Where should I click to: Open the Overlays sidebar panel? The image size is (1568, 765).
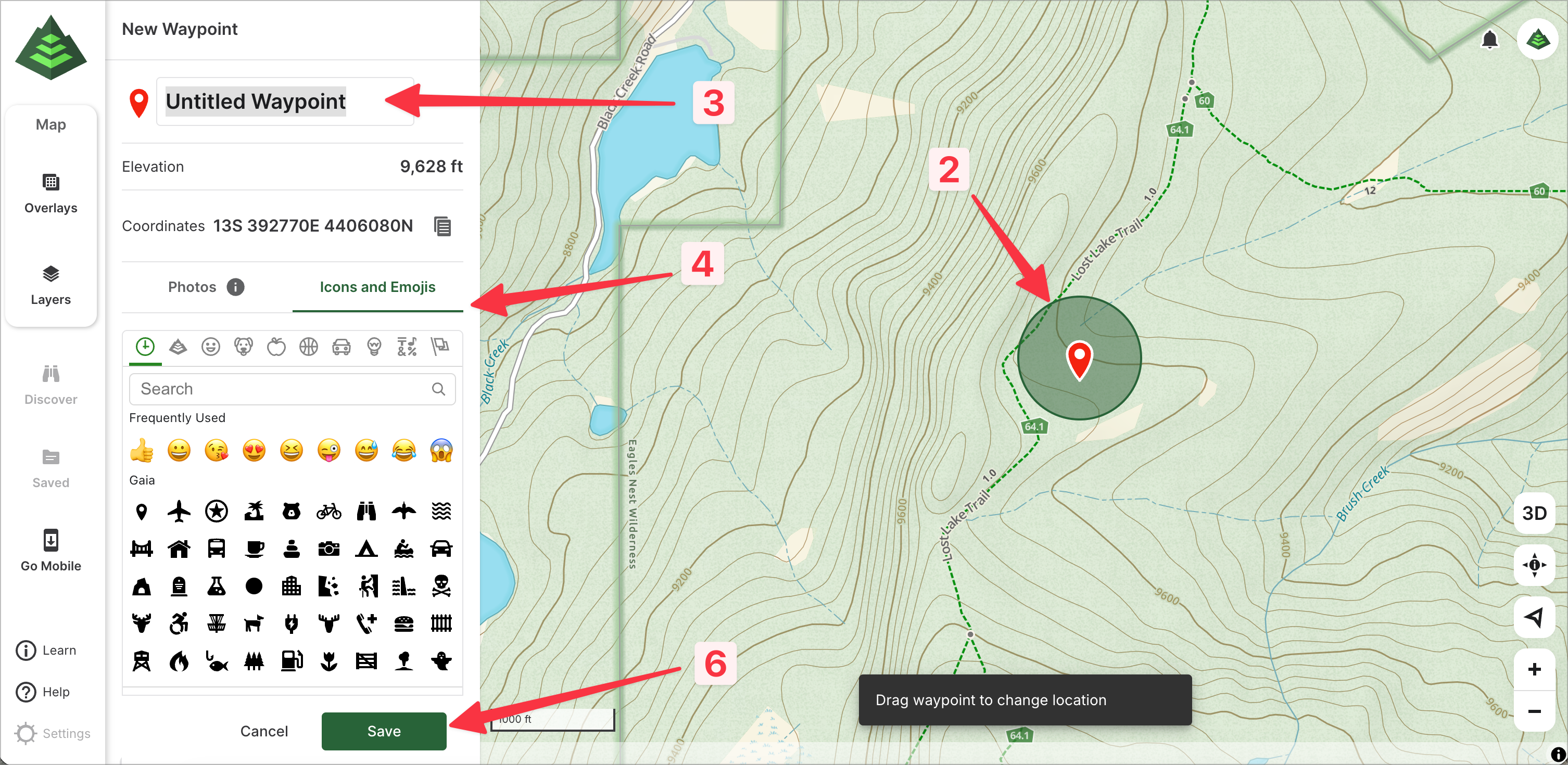pyautogui.click(x=50, y=194)
